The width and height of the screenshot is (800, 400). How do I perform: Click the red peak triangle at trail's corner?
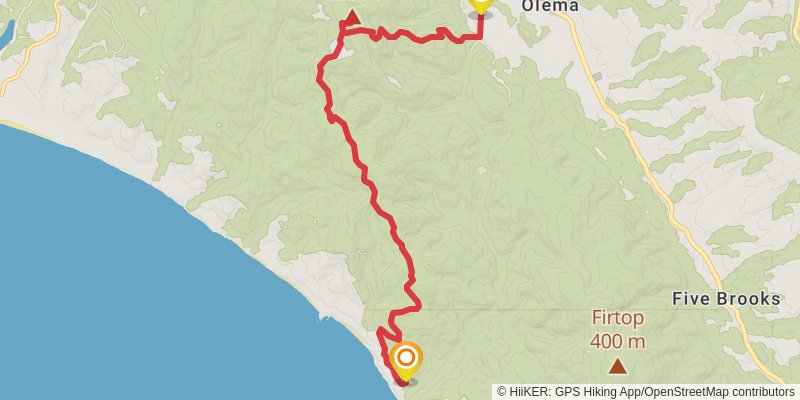click(x=353, y=17)
